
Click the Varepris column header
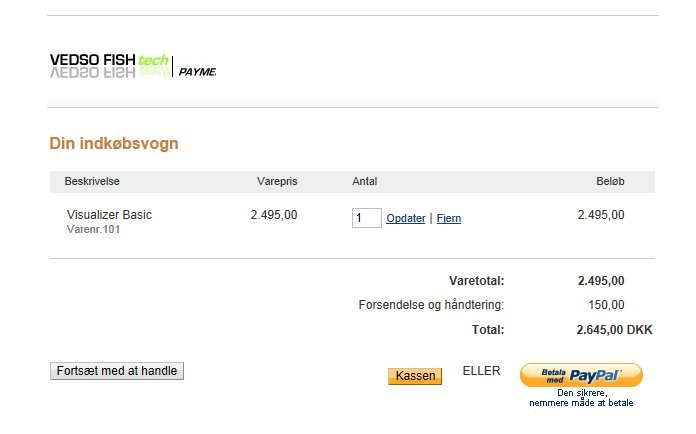277,181
